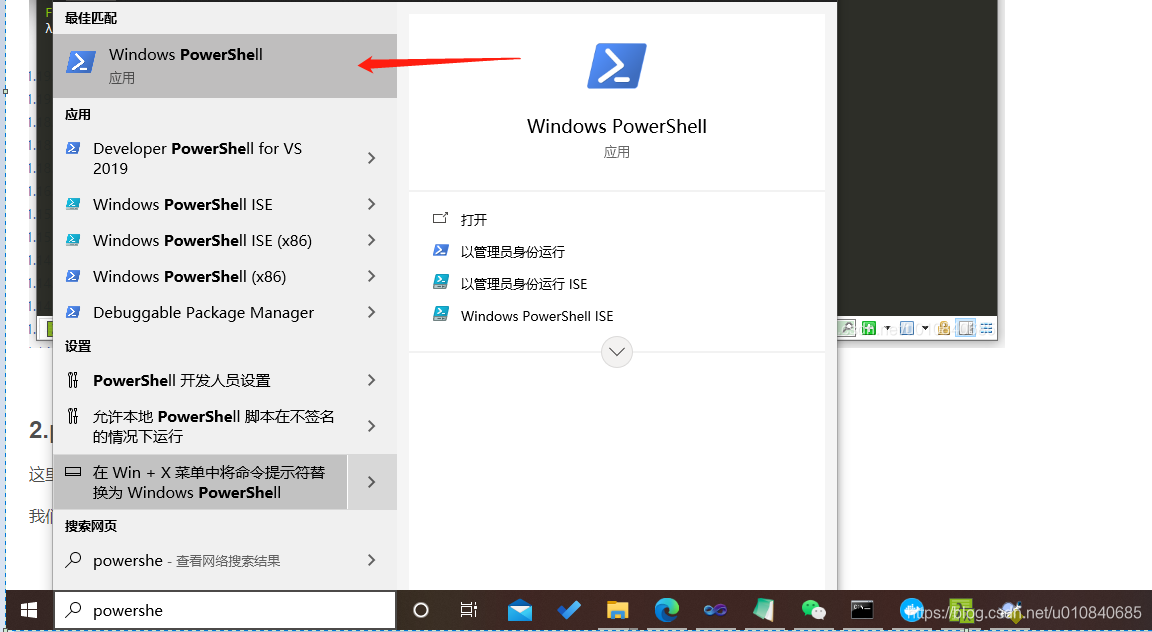
Task: Open dropdown arrow next to green plus button
Action: 888,328
